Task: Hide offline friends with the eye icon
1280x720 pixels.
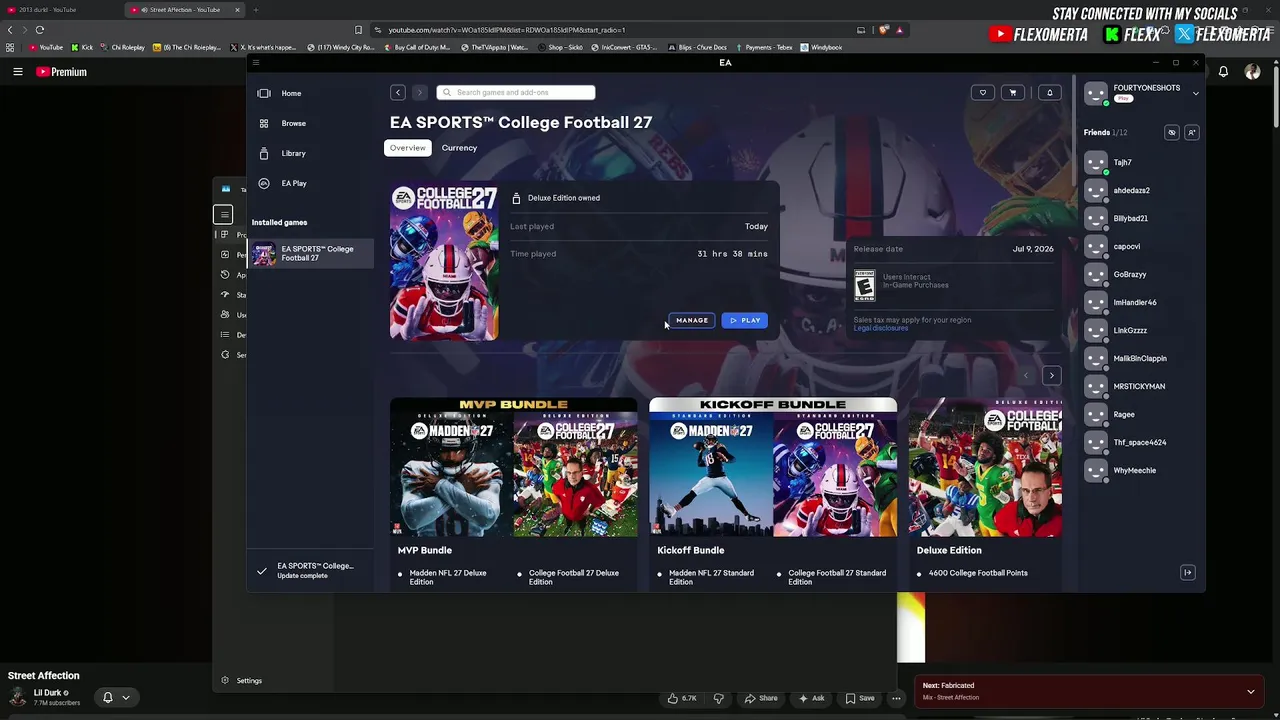Action: tap(1172, 132)
